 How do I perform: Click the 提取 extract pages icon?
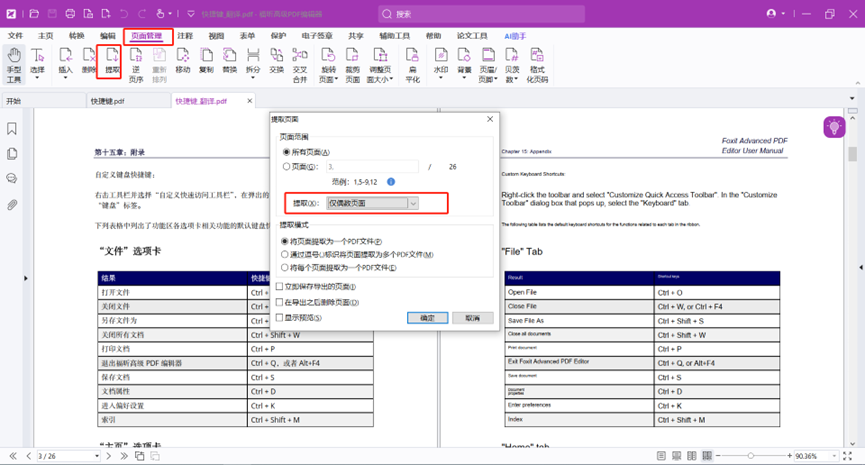click(x=112, y=61)
